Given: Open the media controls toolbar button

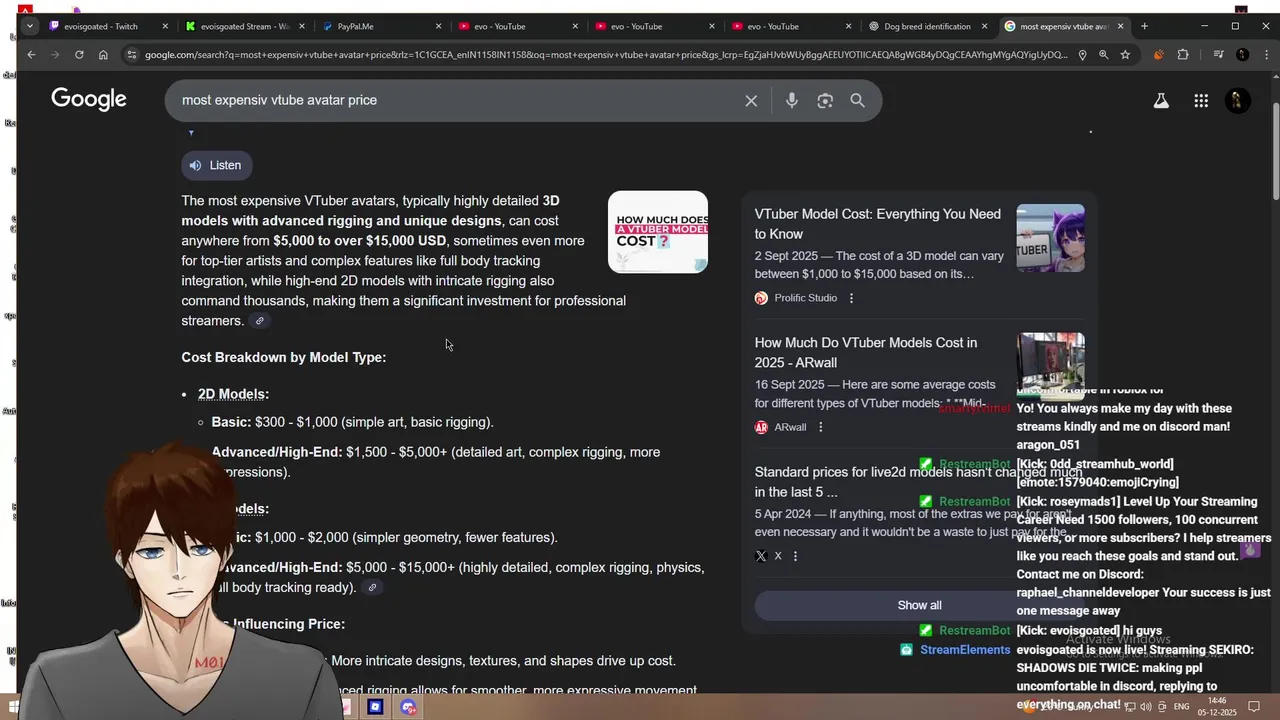Looking at the screenshot, I should pyautogui.click(x=1218, y=55).
